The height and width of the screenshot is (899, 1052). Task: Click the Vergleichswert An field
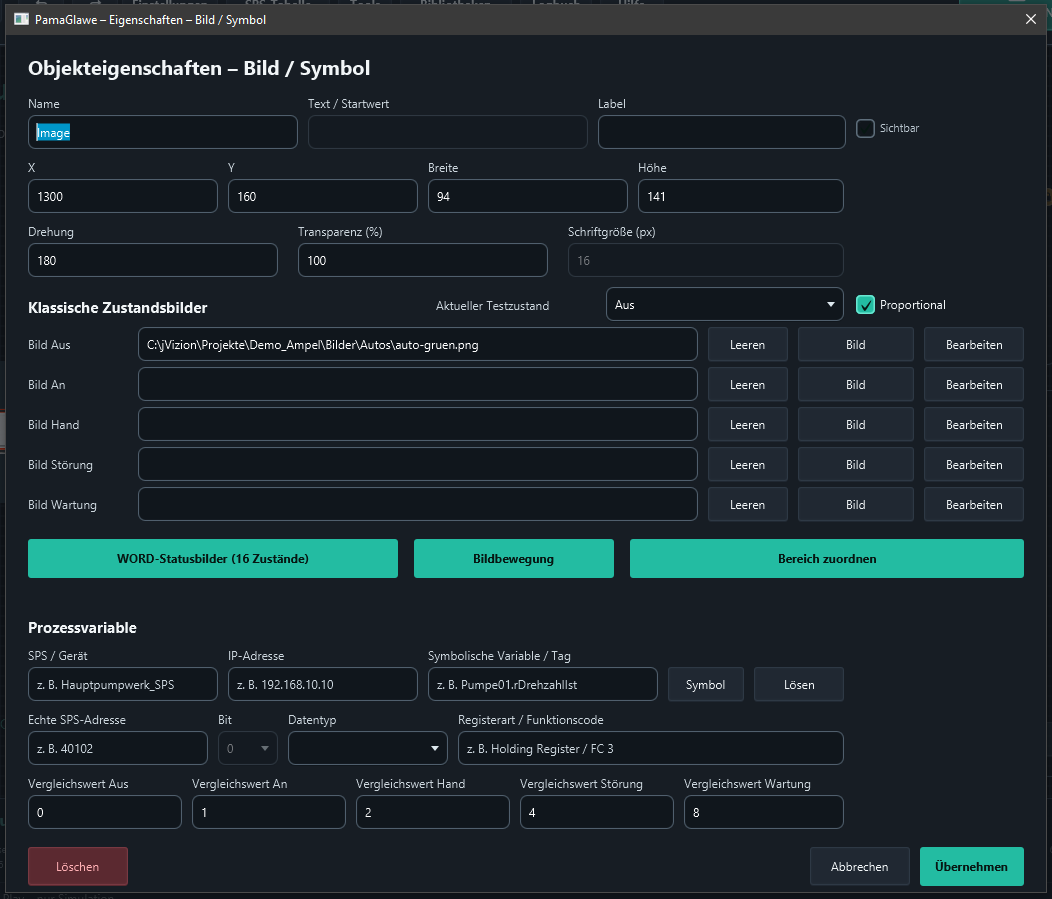[269, 812]
